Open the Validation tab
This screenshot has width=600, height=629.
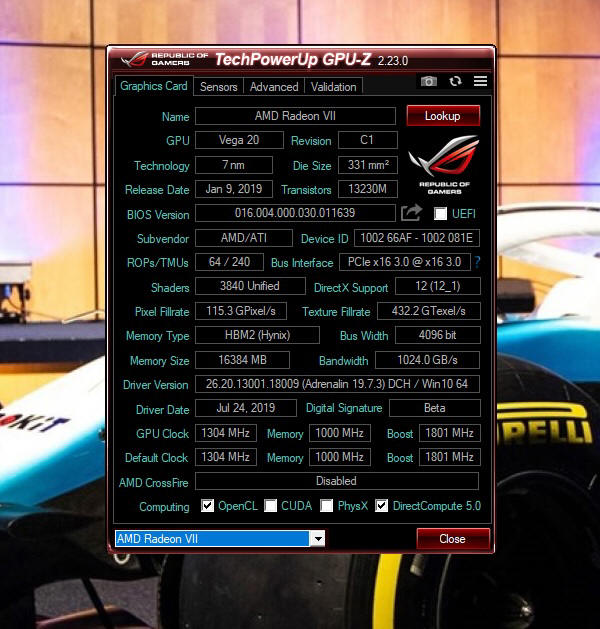[x=333, y=87]
